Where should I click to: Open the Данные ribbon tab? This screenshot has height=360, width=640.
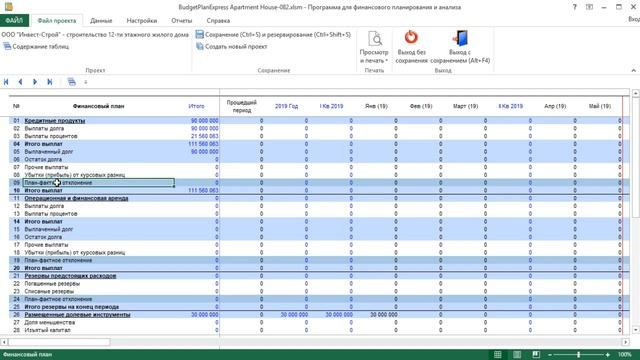point(101,20)
